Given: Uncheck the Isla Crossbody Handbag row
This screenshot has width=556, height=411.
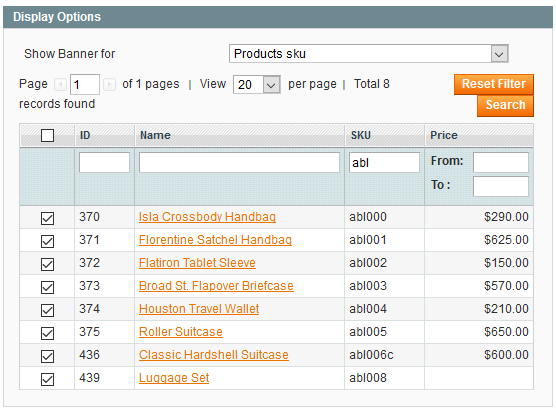Looking at the screenshot, I should pyautogui.click(x=47, y=218).
